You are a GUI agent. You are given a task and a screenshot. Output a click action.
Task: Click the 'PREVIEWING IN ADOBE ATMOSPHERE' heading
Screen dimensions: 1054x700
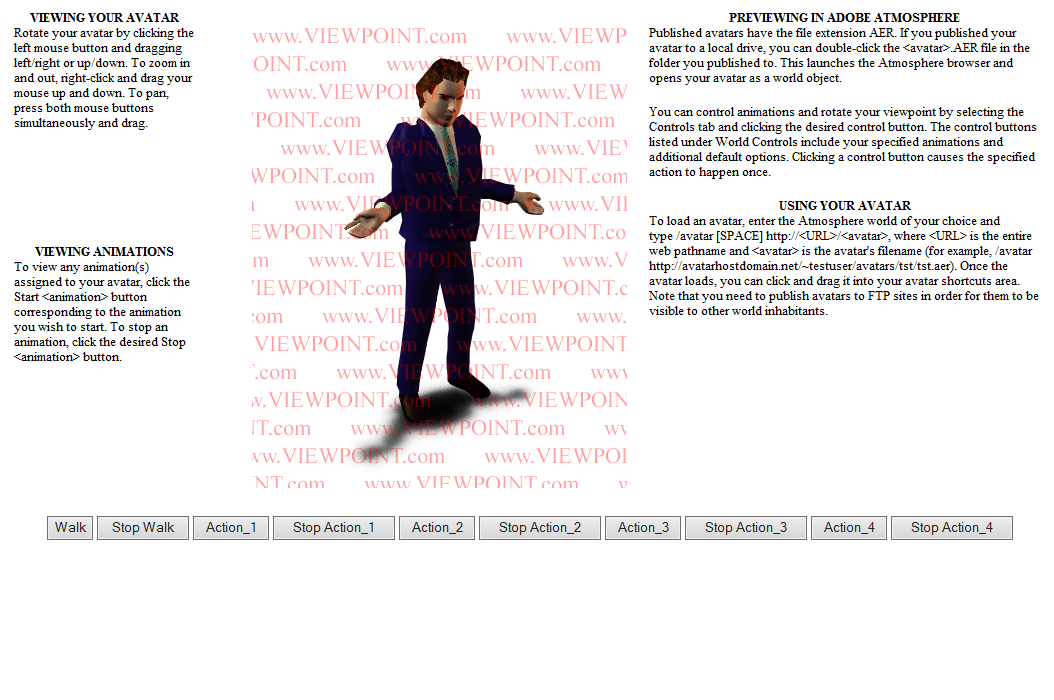(x=844, y=17)
